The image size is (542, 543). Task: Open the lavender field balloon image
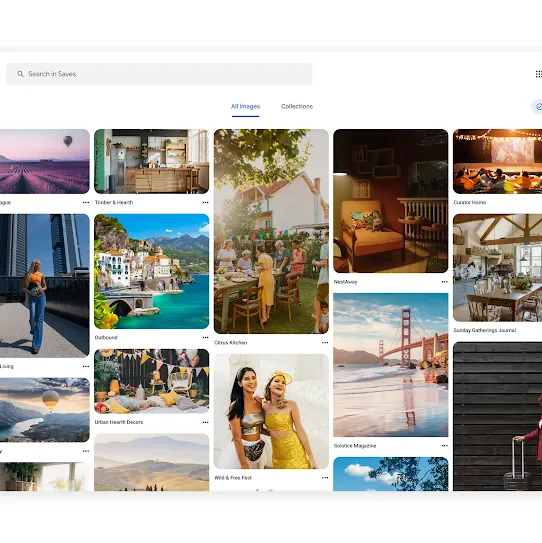[x=45, y=161]
